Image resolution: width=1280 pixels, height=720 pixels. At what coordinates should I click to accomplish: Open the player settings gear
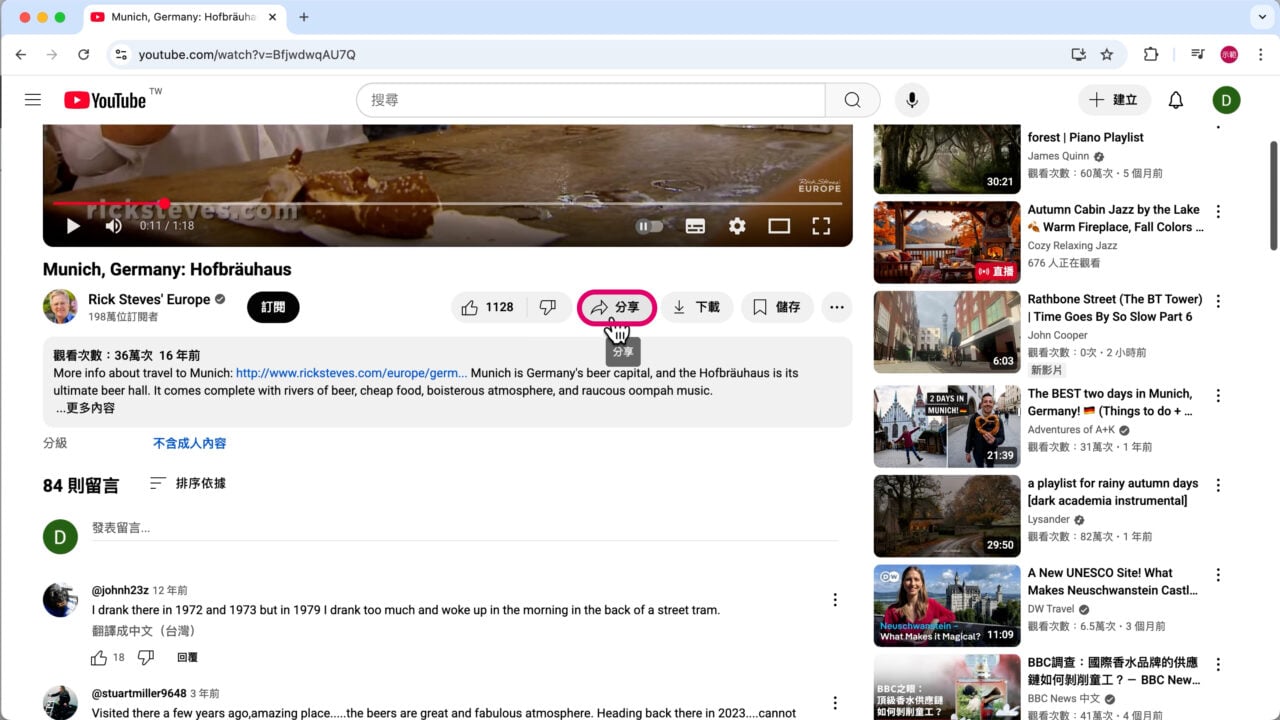click(737, 226)
